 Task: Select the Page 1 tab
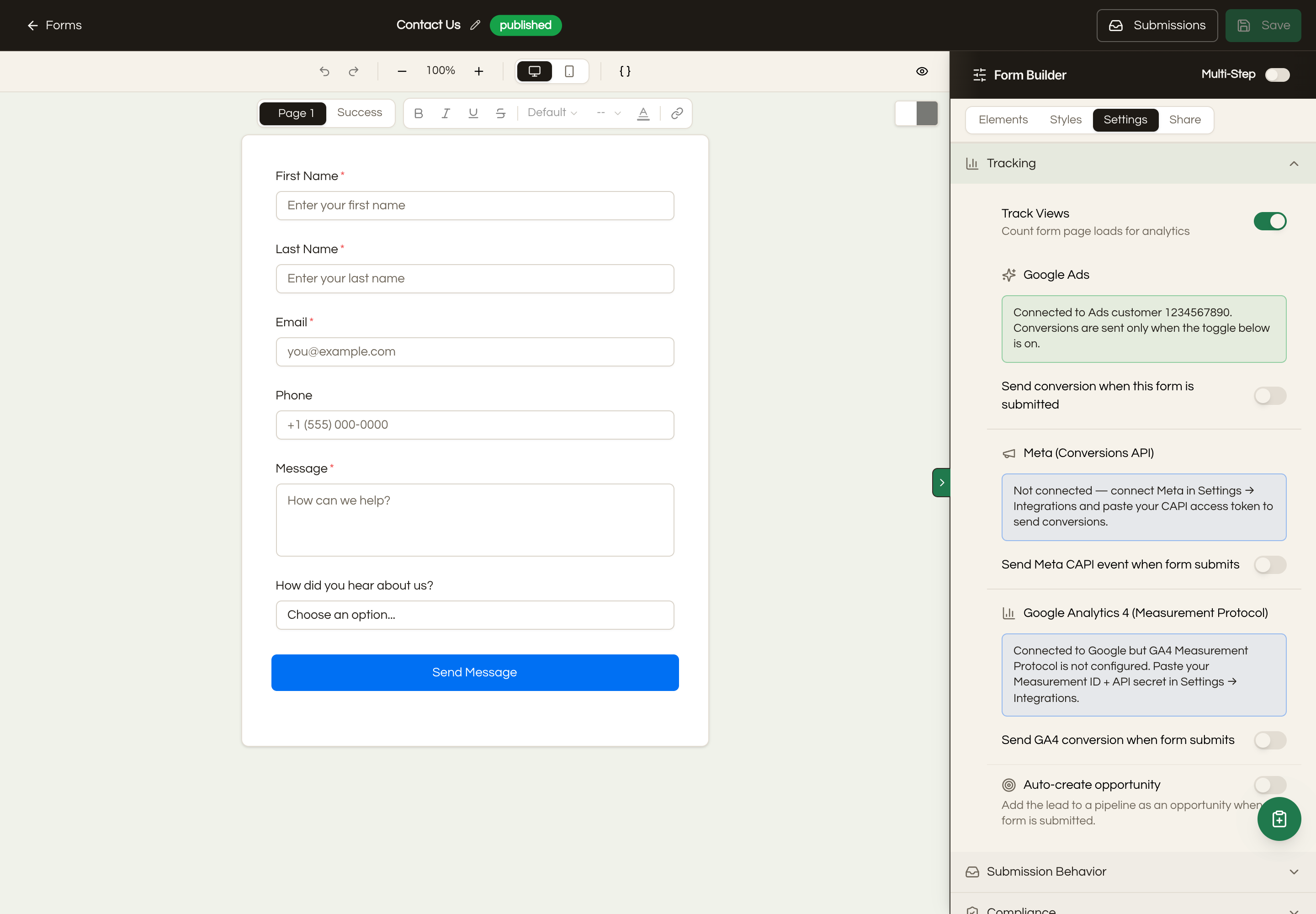point(292,113)
